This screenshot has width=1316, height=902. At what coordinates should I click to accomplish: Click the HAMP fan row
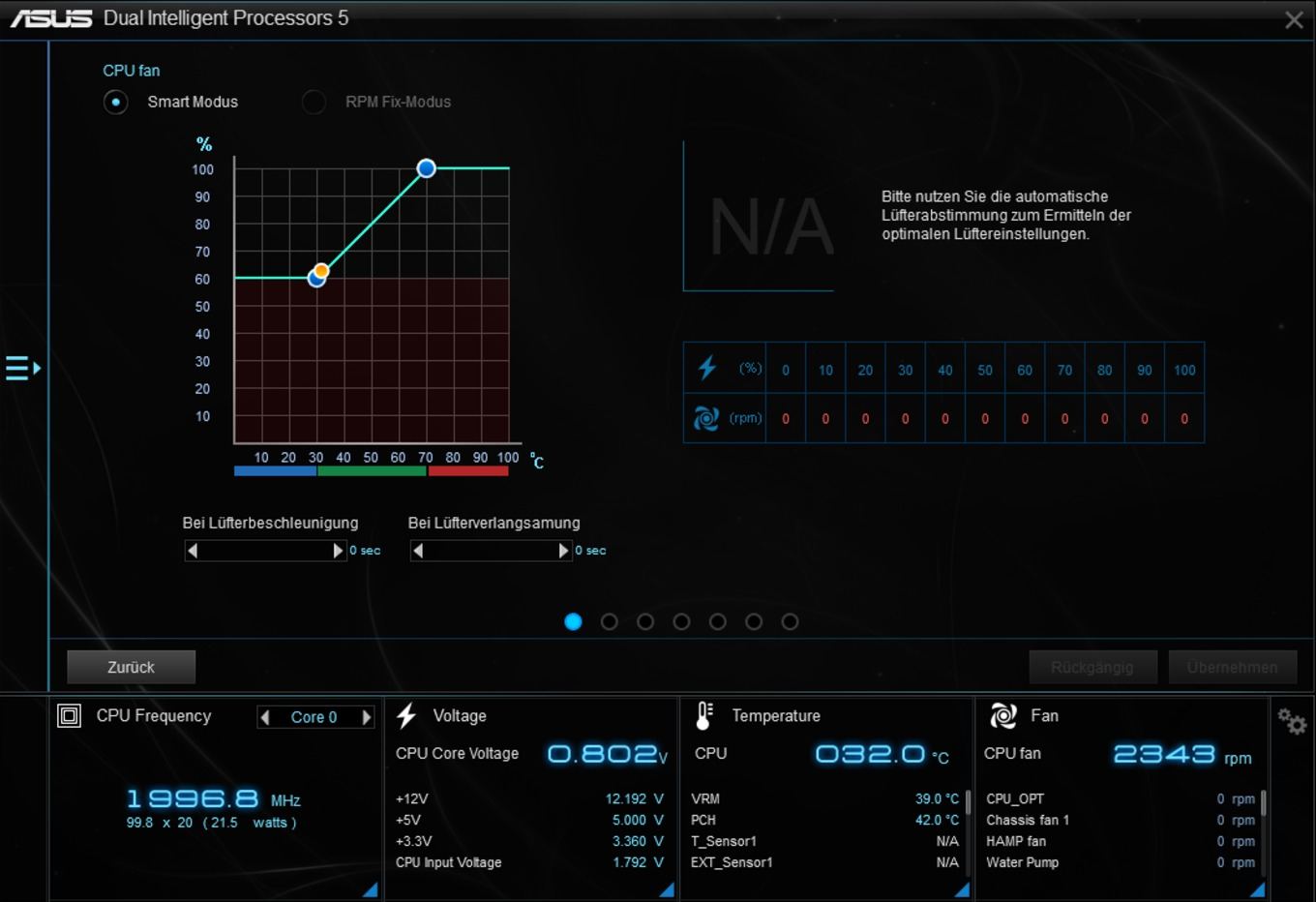coord(1121,841)
